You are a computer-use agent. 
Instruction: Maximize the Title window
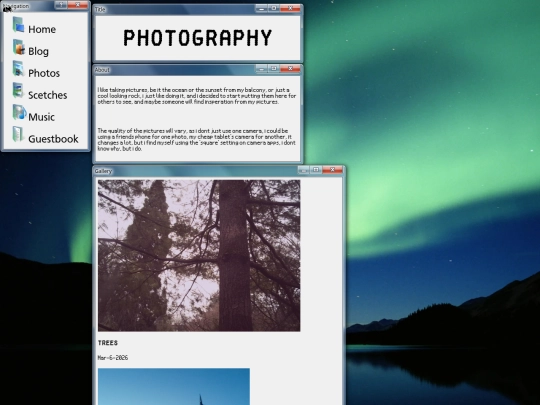[x=274, y=8]
